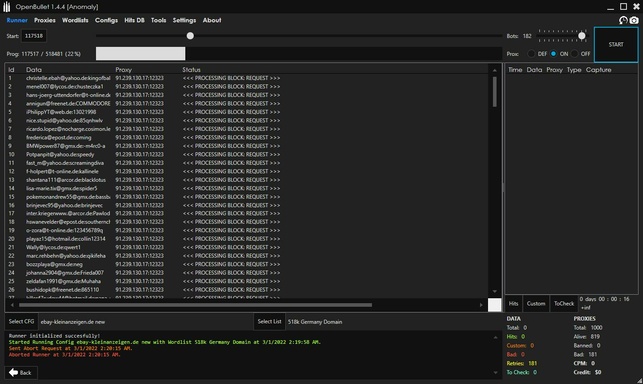Click the Back button label
The width and height of the screenshot is (643, 384).
pos(25,373)
